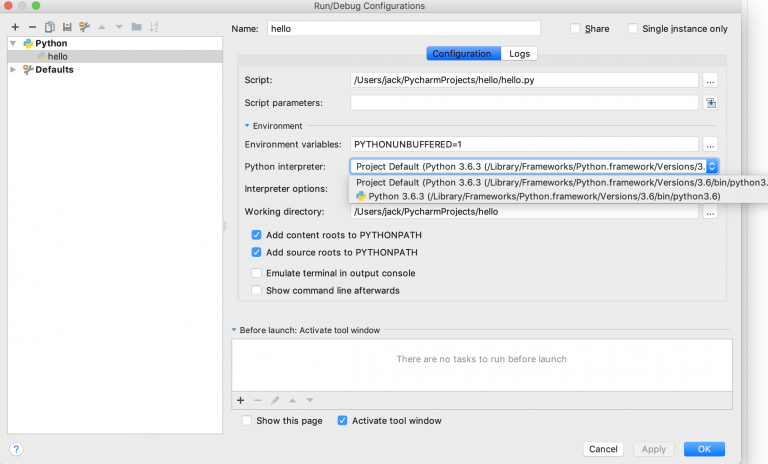Viewport: 768px width, 464px height.
Task: Add a before-launch task with plus icon
Action: point(240,400)
